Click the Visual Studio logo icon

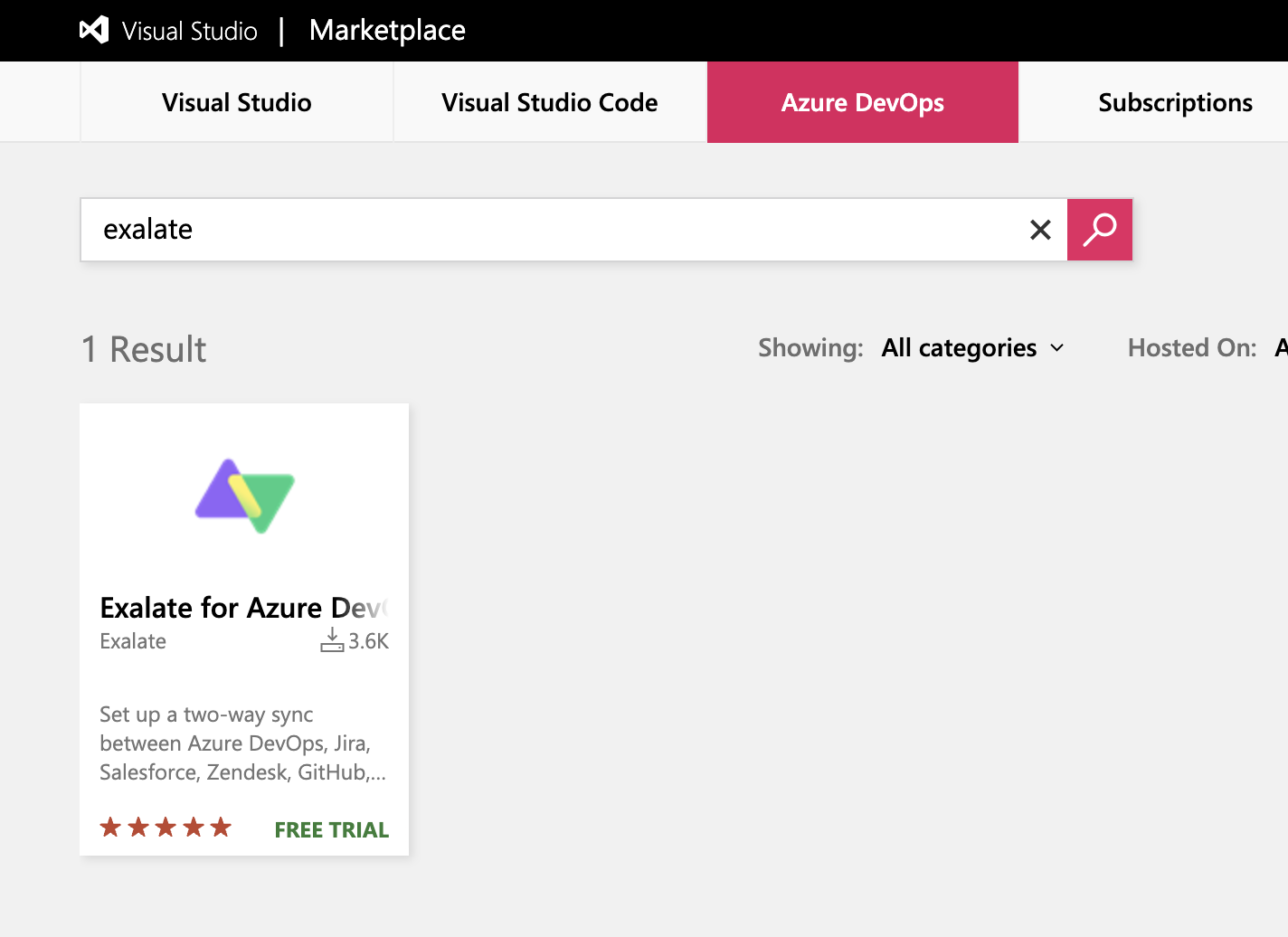(x=92, y=29)
